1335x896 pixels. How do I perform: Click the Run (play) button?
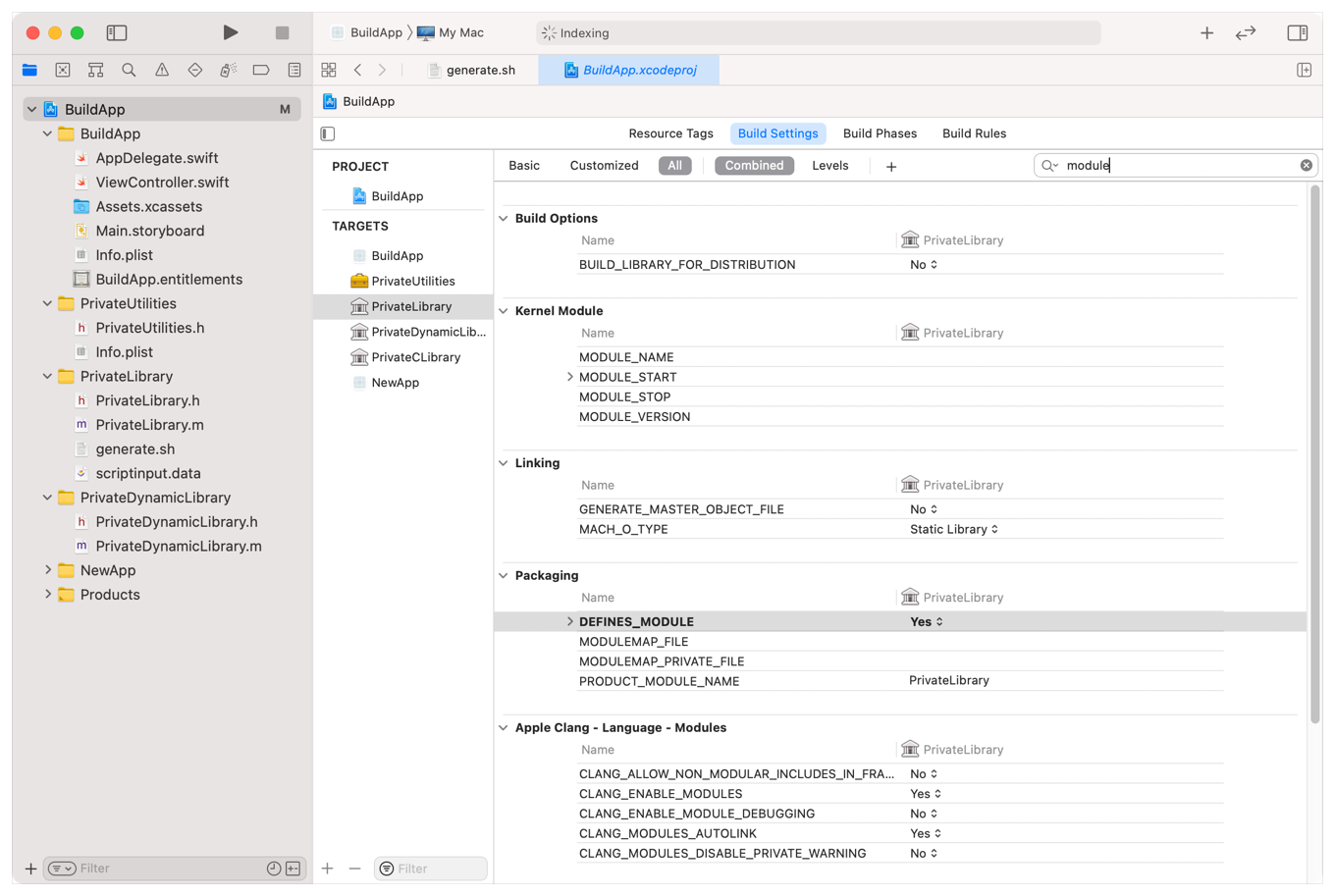tap(230, 32)
